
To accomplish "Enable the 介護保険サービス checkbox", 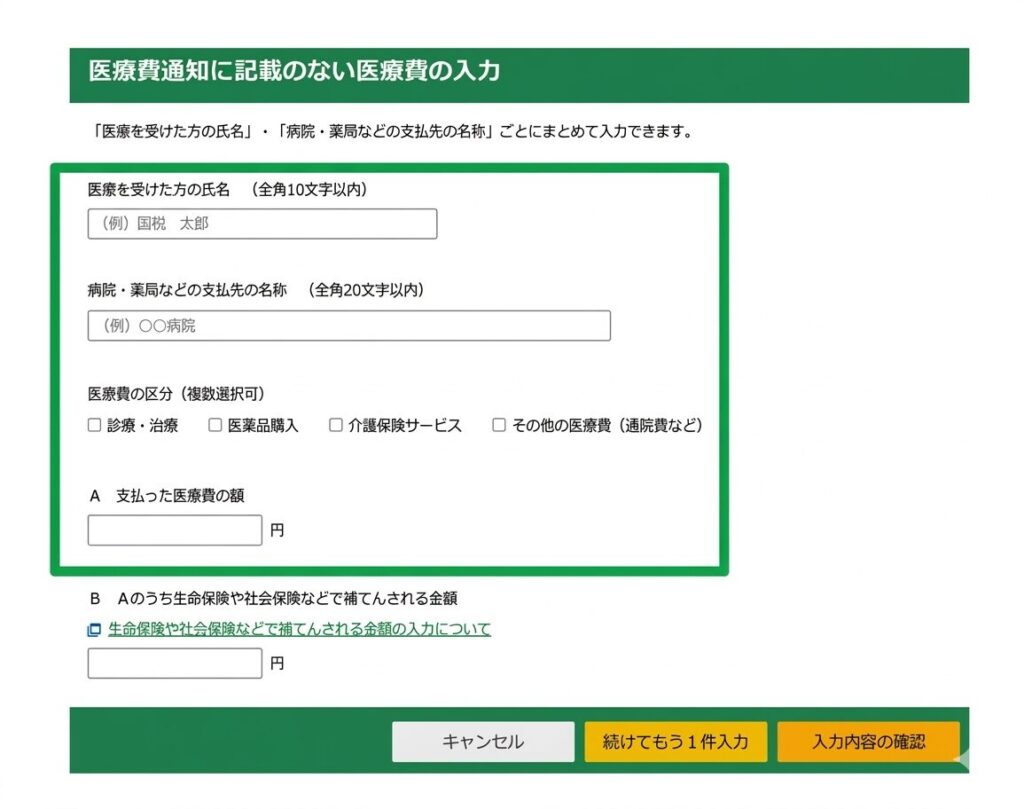I will click(336, 425).
